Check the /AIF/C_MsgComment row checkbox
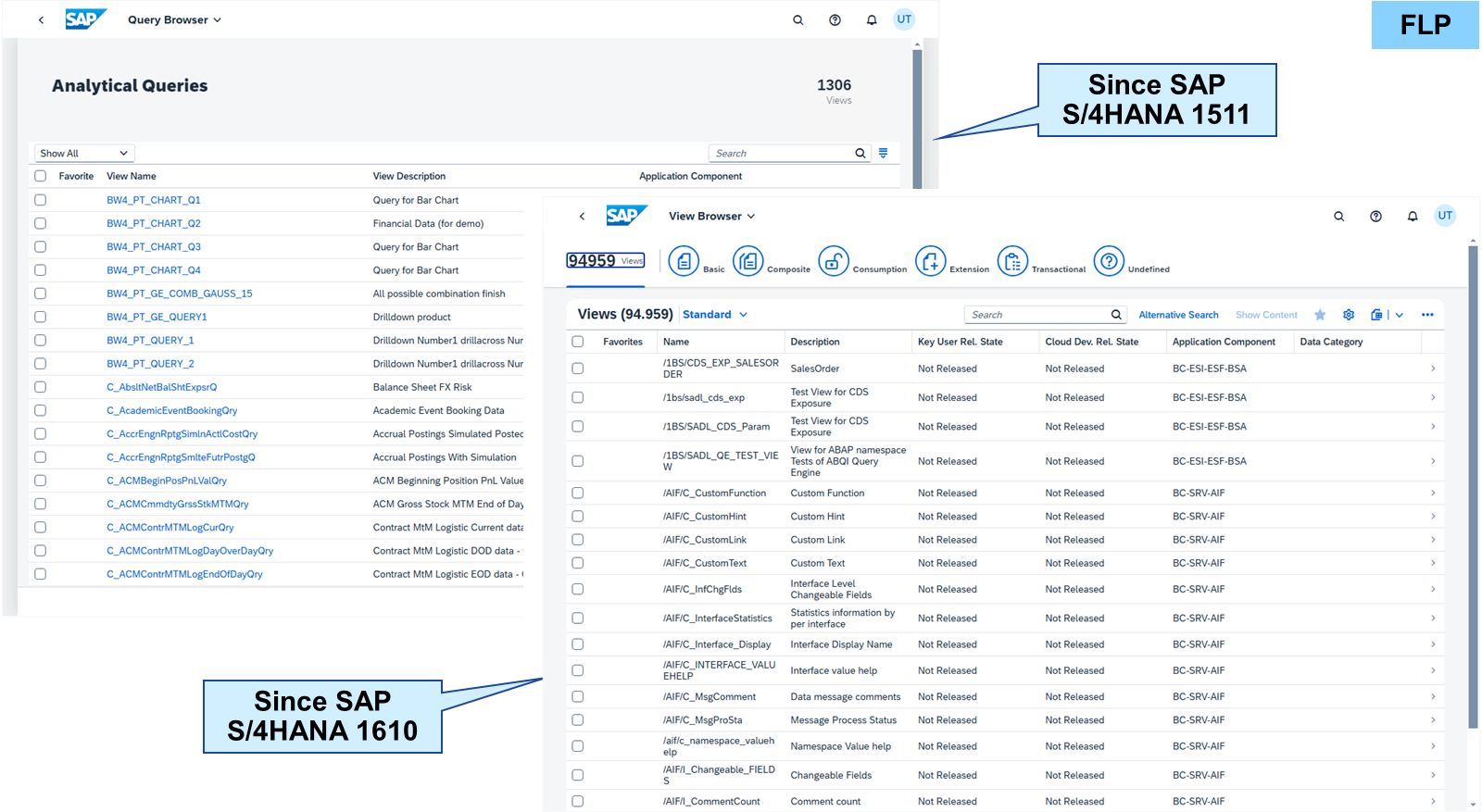This screenshot has width=1482, height=812. pos(578,697)
